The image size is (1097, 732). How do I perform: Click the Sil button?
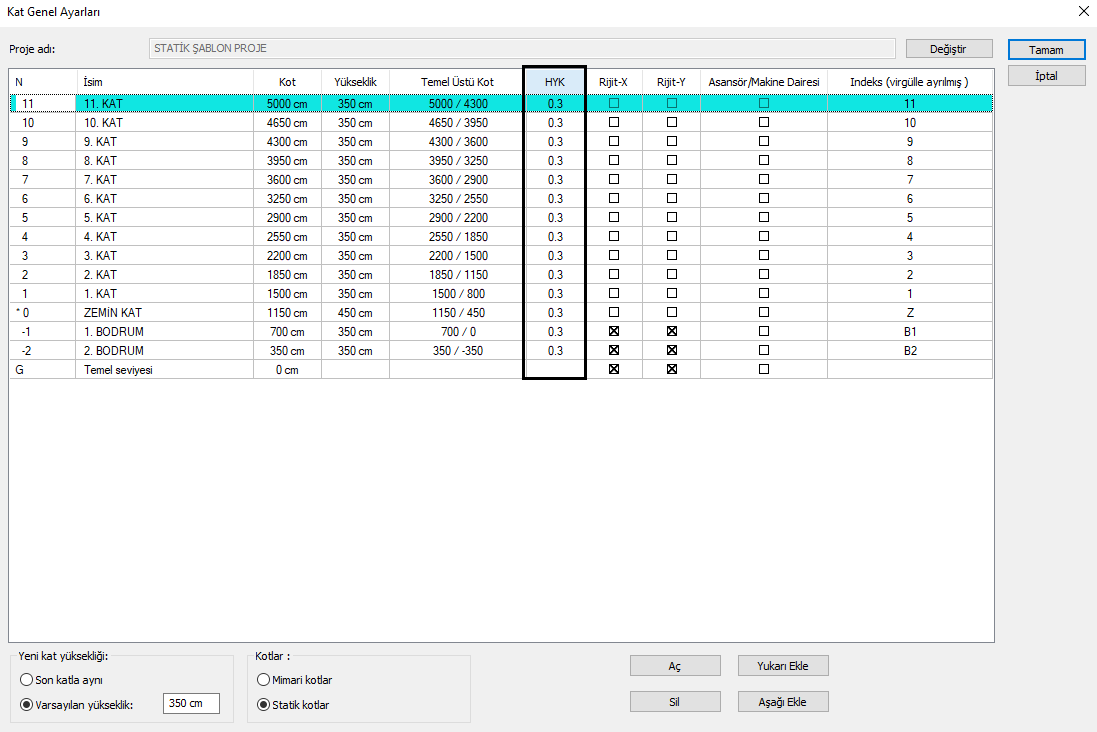coord(674,702)
